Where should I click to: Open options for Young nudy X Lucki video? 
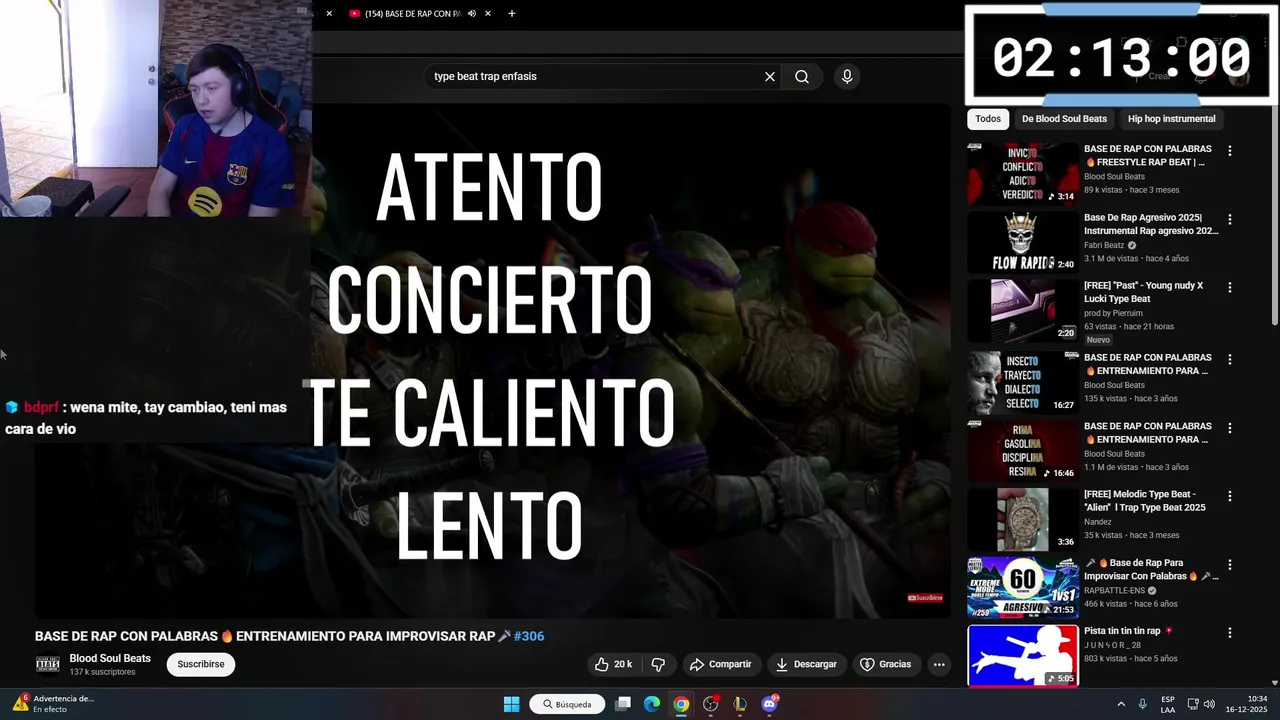pyautogui.click(x=1230, y=287)
